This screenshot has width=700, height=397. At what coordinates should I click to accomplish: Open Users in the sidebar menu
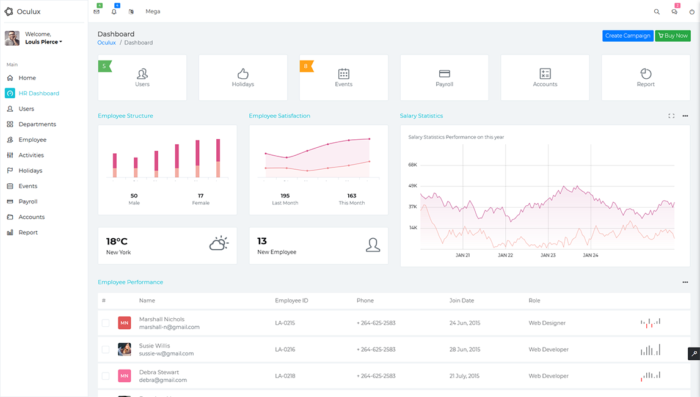(x=26, y=109)
